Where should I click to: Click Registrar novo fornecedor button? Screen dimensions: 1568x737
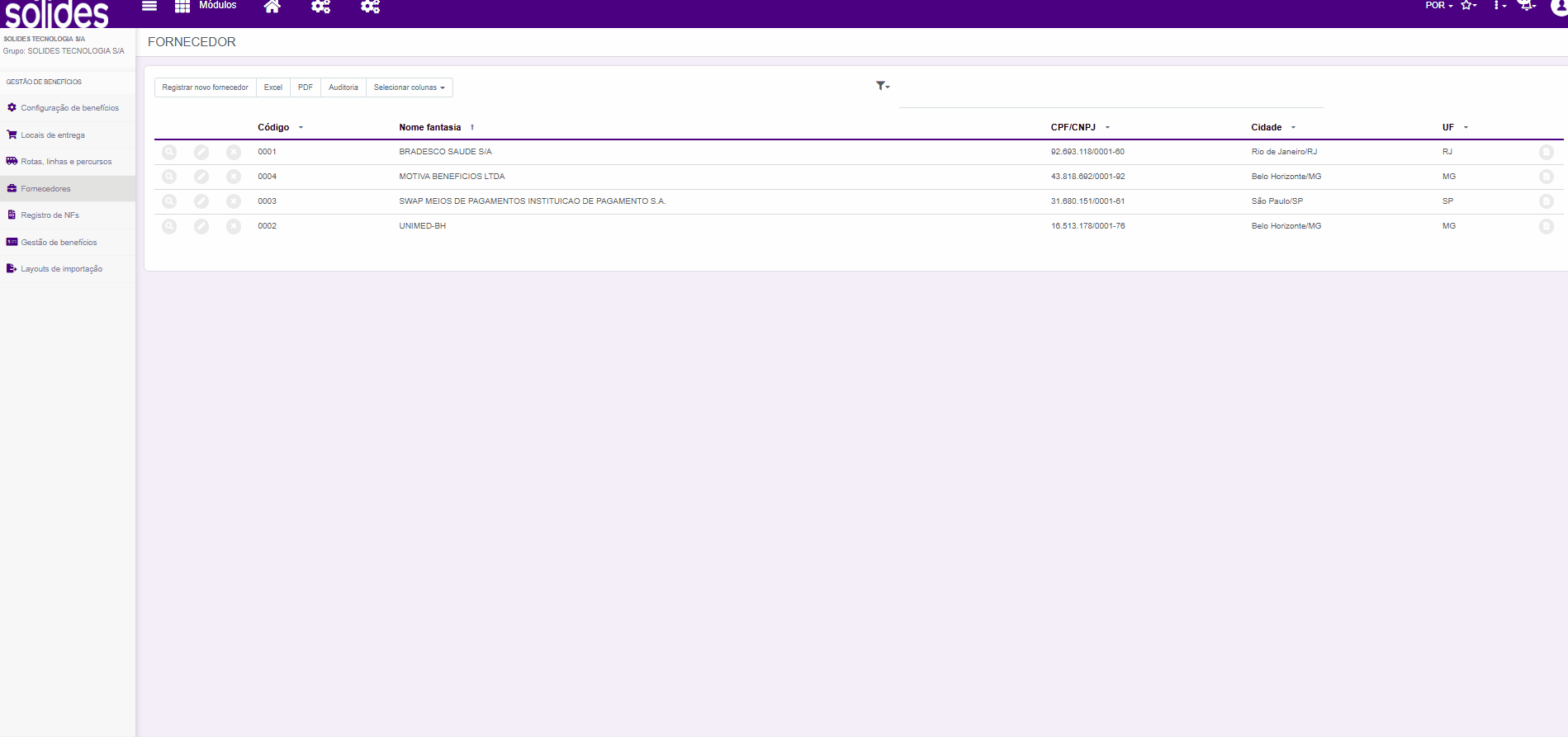(205, 87)
